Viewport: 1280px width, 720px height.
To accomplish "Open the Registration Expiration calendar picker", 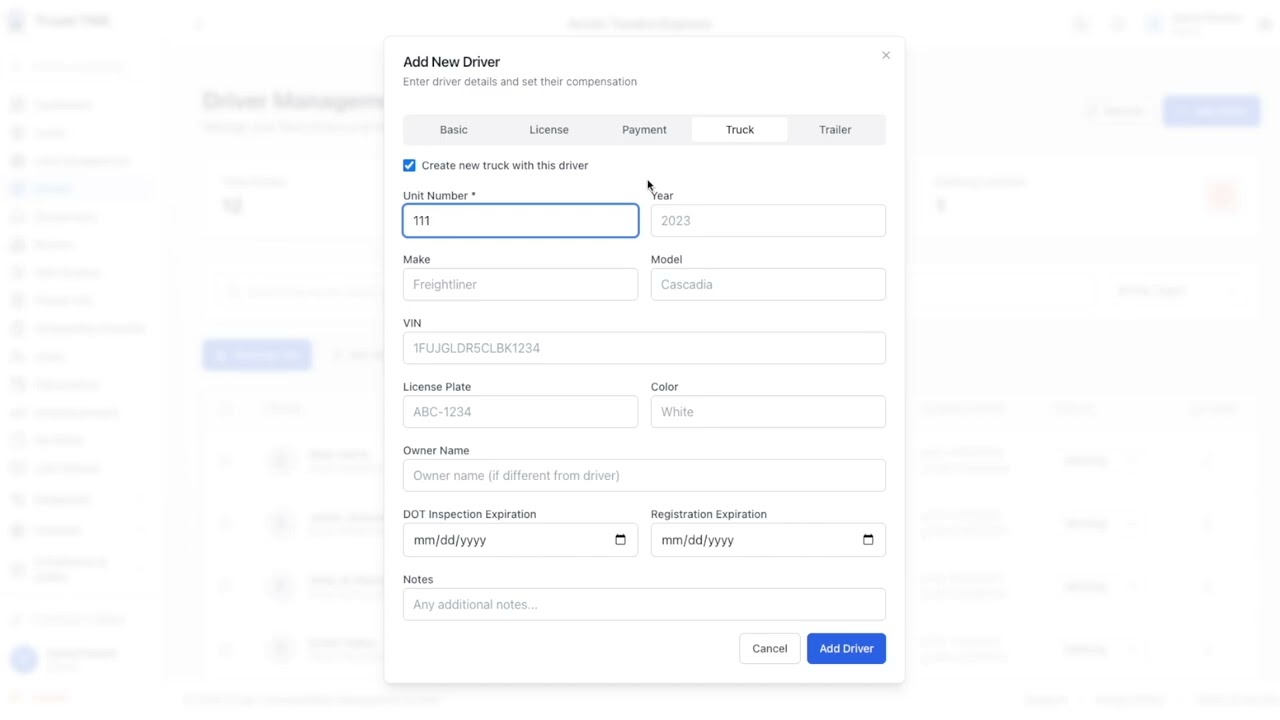I will 868,540.
